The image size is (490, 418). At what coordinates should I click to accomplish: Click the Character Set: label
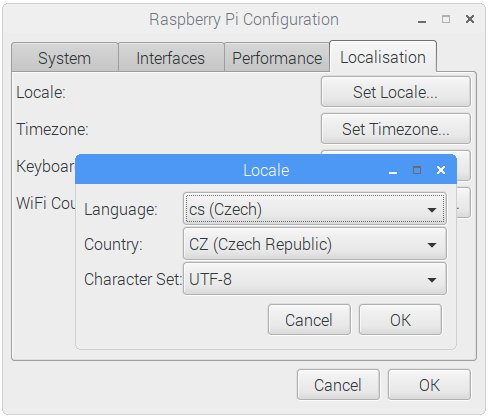[x=133, y=279]
